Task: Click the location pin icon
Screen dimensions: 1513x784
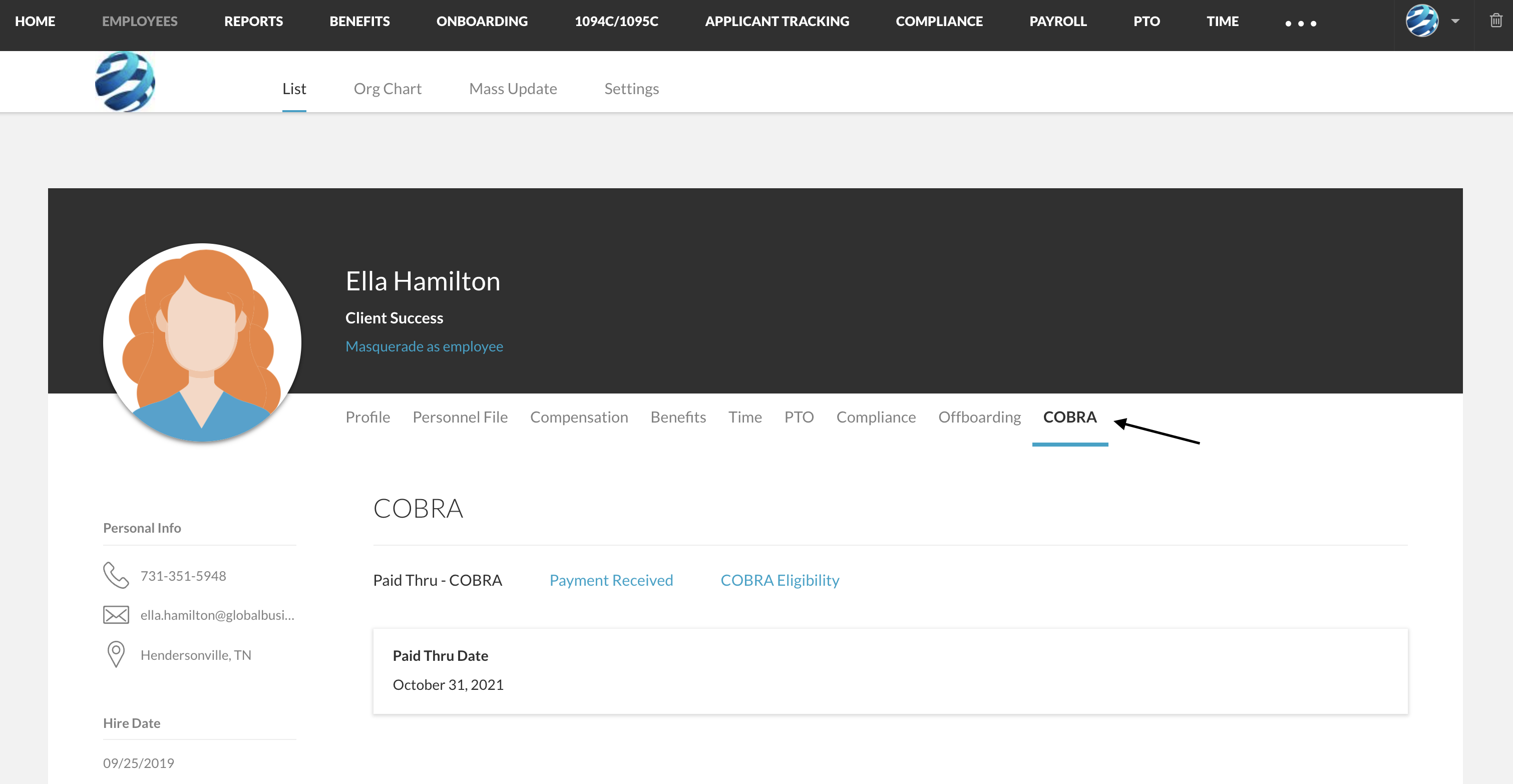Action: point(116,654)
